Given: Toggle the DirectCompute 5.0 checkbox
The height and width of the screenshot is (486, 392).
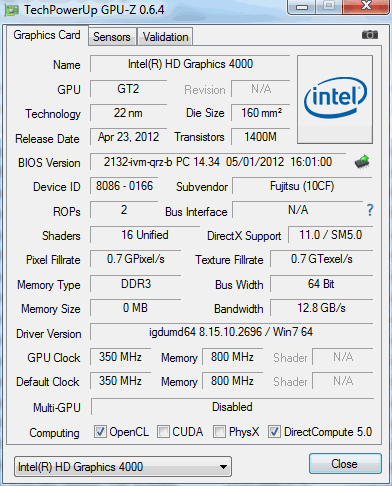Looking at the screenshot, I should coord(274,431).
